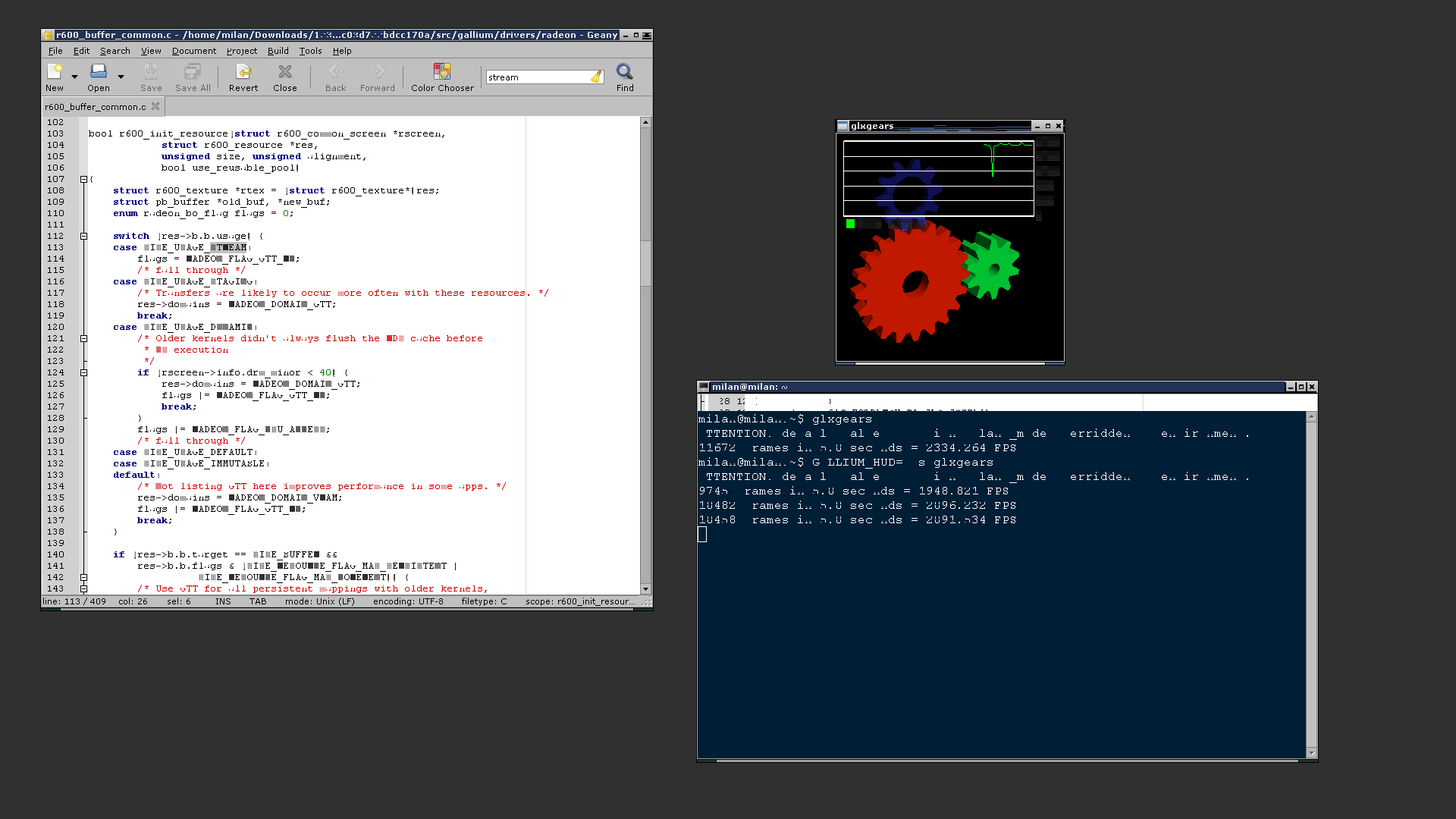
Task: Collapse the fold marker at line 112
Action: 84,236
